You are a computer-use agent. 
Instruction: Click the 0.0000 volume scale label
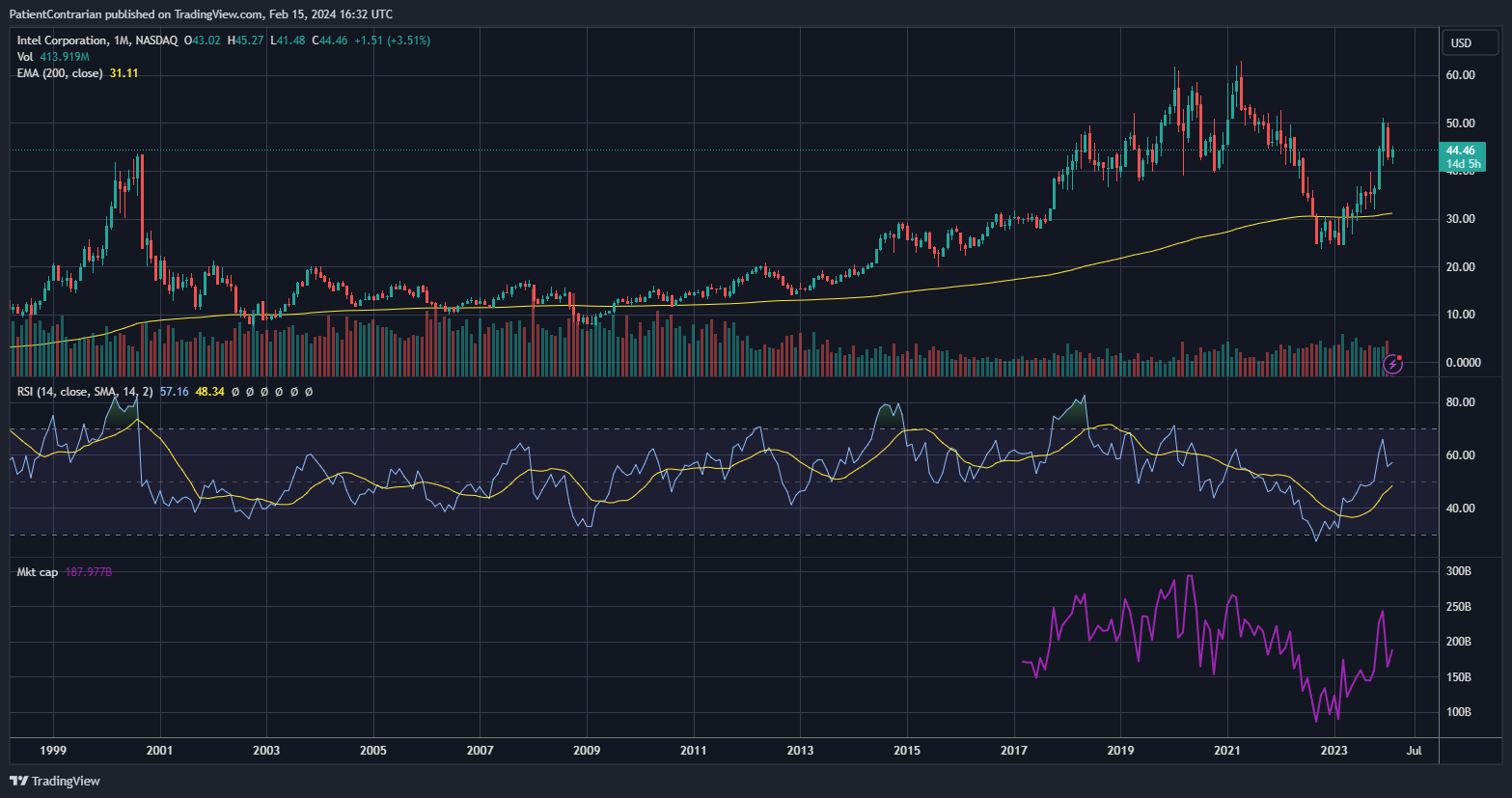point(1463,363)
